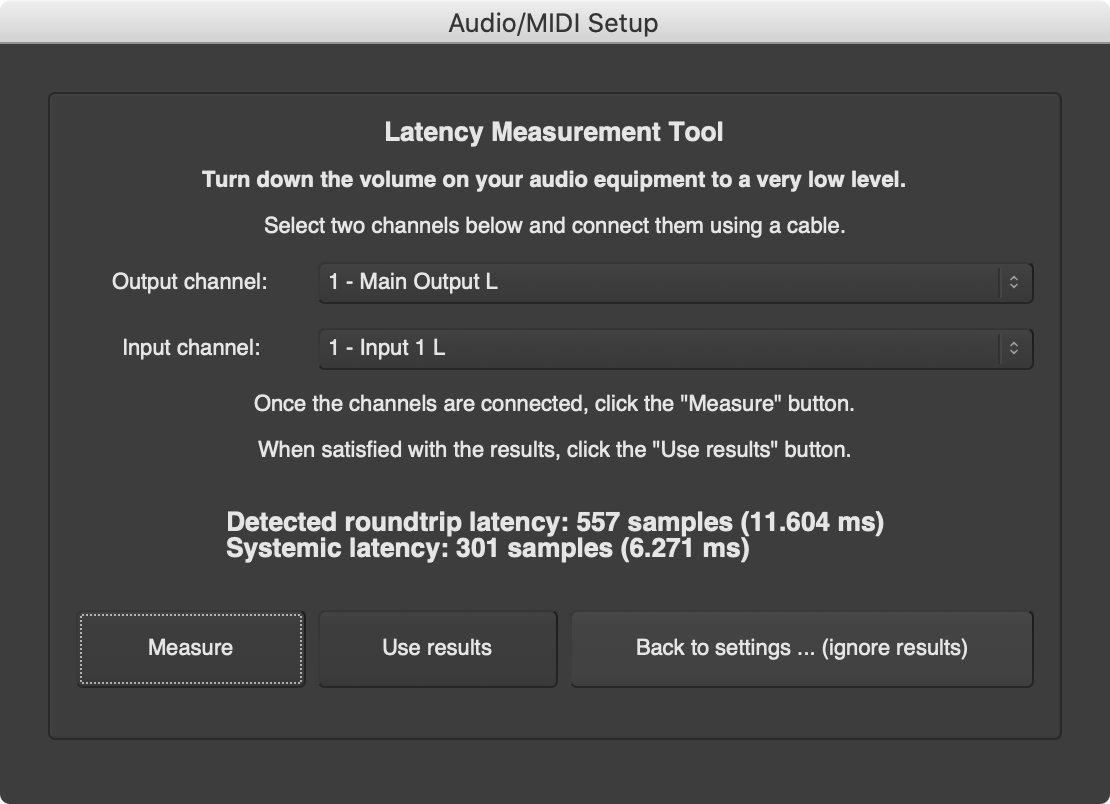The height and width of the screenshot is (804, 1110).
Task: Click the cable connection instruction line
Action: [x=555, y=225]
